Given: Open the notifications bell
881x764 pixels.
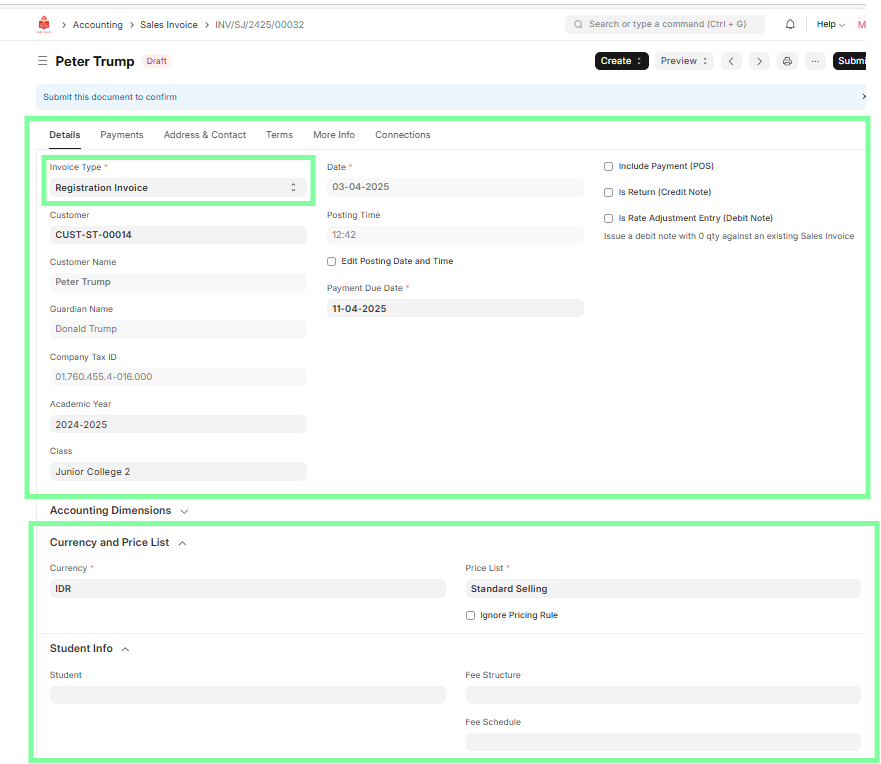Looking at the screenshot, I should point(790,24).
